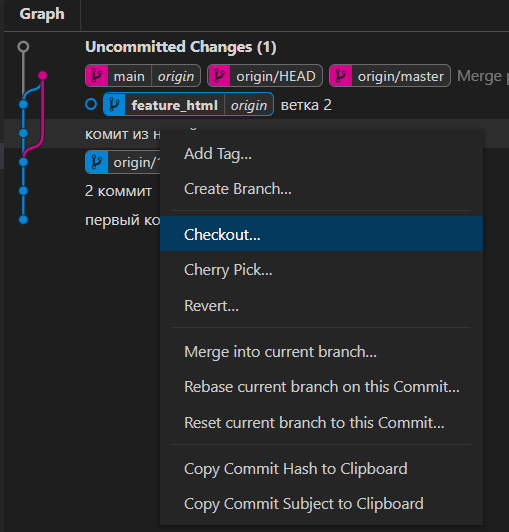509x532 pixels.
Task: Click the origin/HEAD branch icon
Action: pos(219,76)
